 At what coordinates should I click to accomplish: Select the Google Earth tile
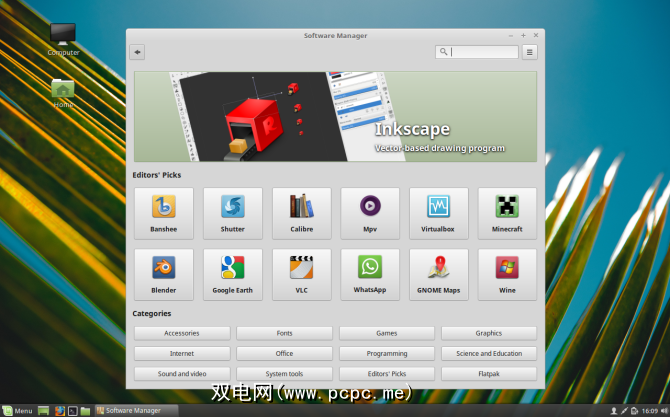(232, 275)
